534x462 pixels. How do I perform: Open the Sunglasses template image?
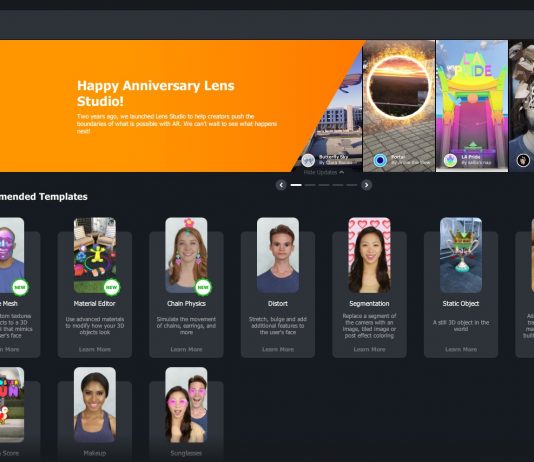click(x=186, y=404)
